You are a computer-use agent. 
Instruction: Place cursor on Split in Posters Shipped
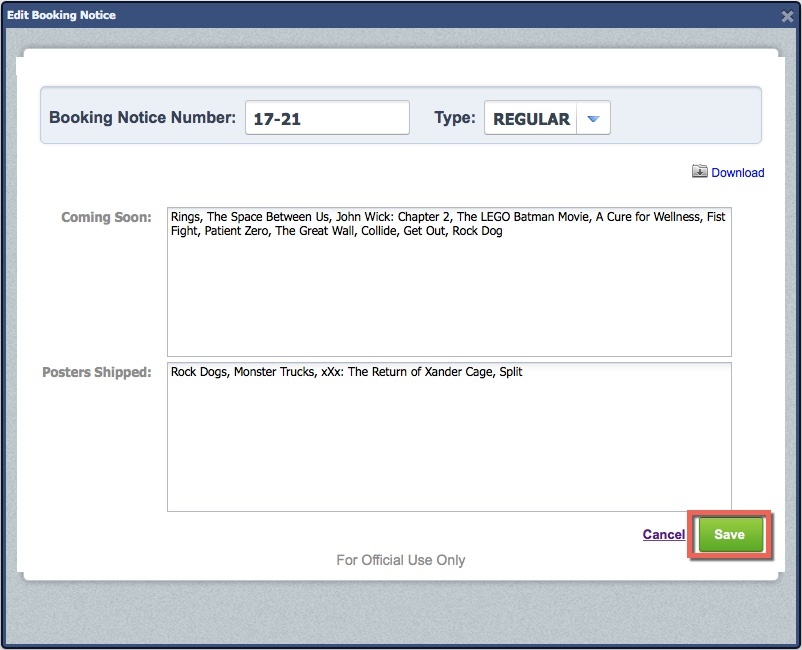(x=510, y=372)
